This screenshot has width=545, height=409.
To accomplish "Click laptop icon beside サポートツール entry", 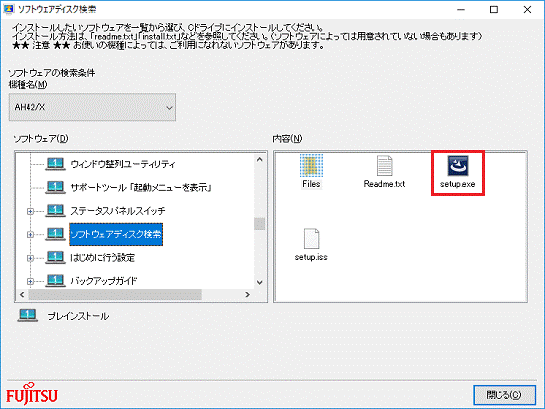I will coord(55,187).
